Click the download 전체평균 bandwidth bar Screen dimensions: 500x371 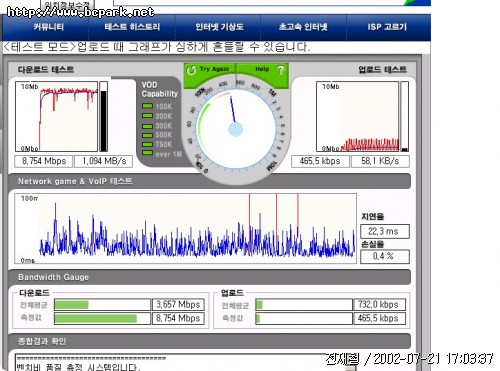[102, 305]
